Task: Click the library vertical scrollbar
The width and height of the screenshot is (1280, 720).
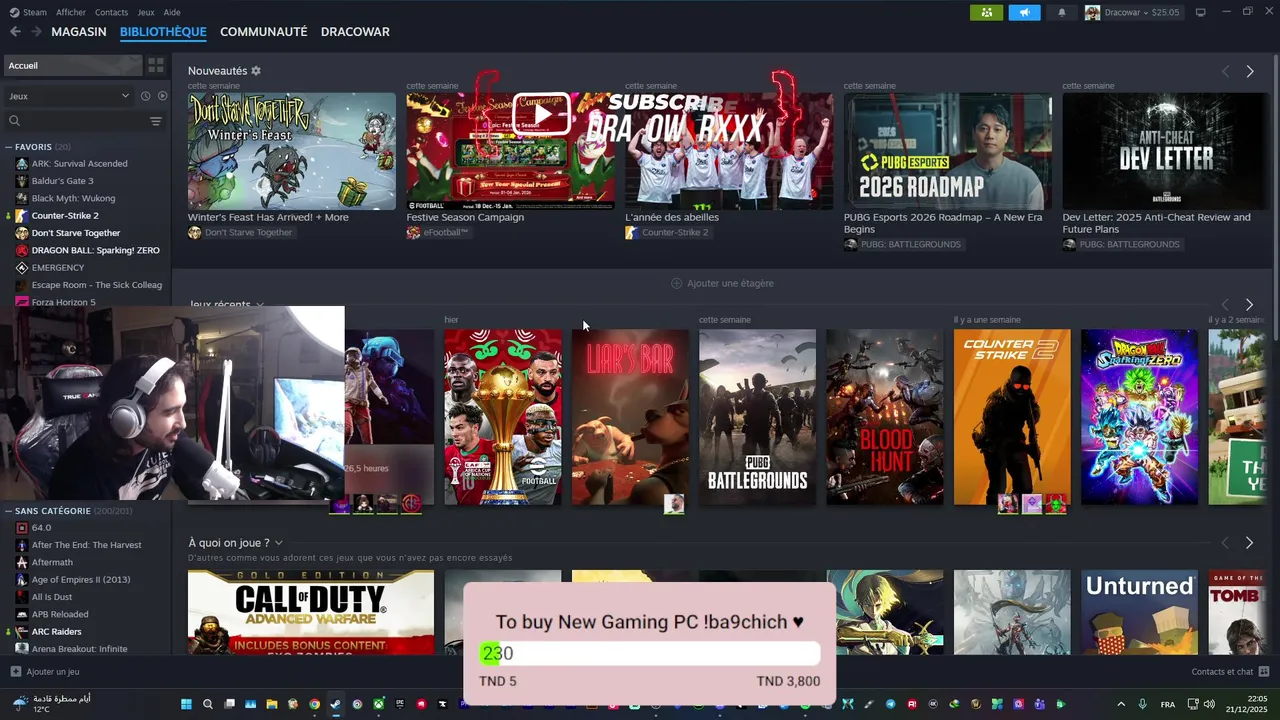Action: 1274,200
